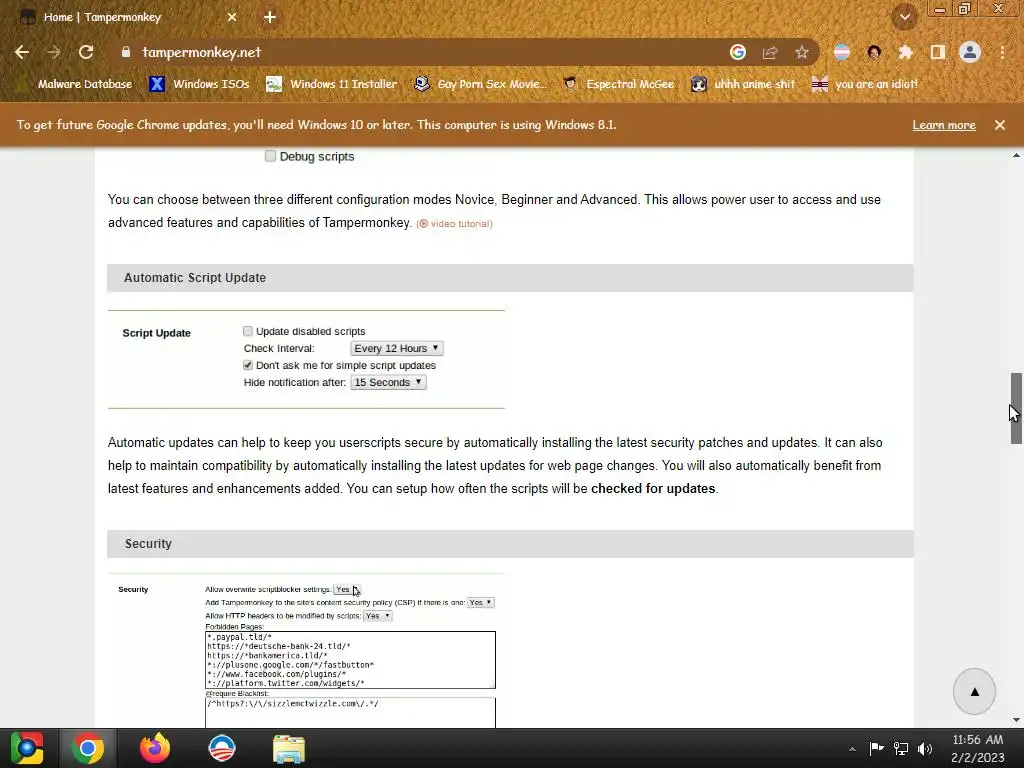Screen dimensions: 1024x768
Task: Open the blue-red circle taskbar app
Action: click(221, 748)
